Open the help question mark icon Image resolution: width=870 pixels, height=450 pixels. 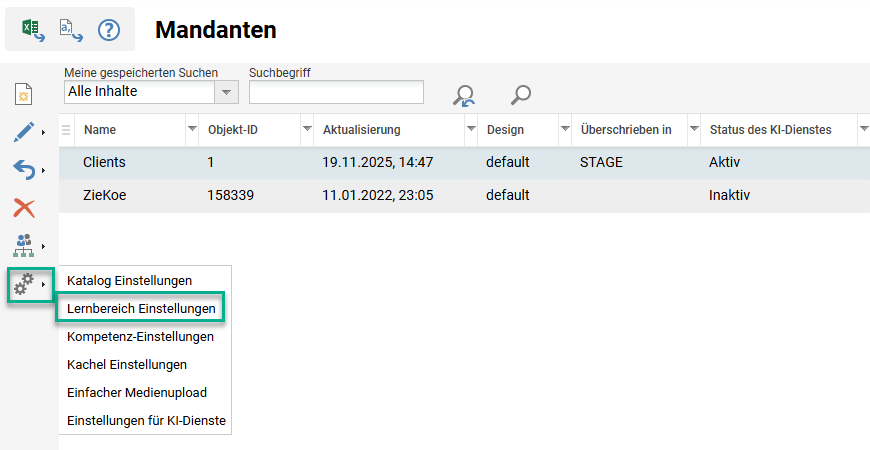[109, 30]
